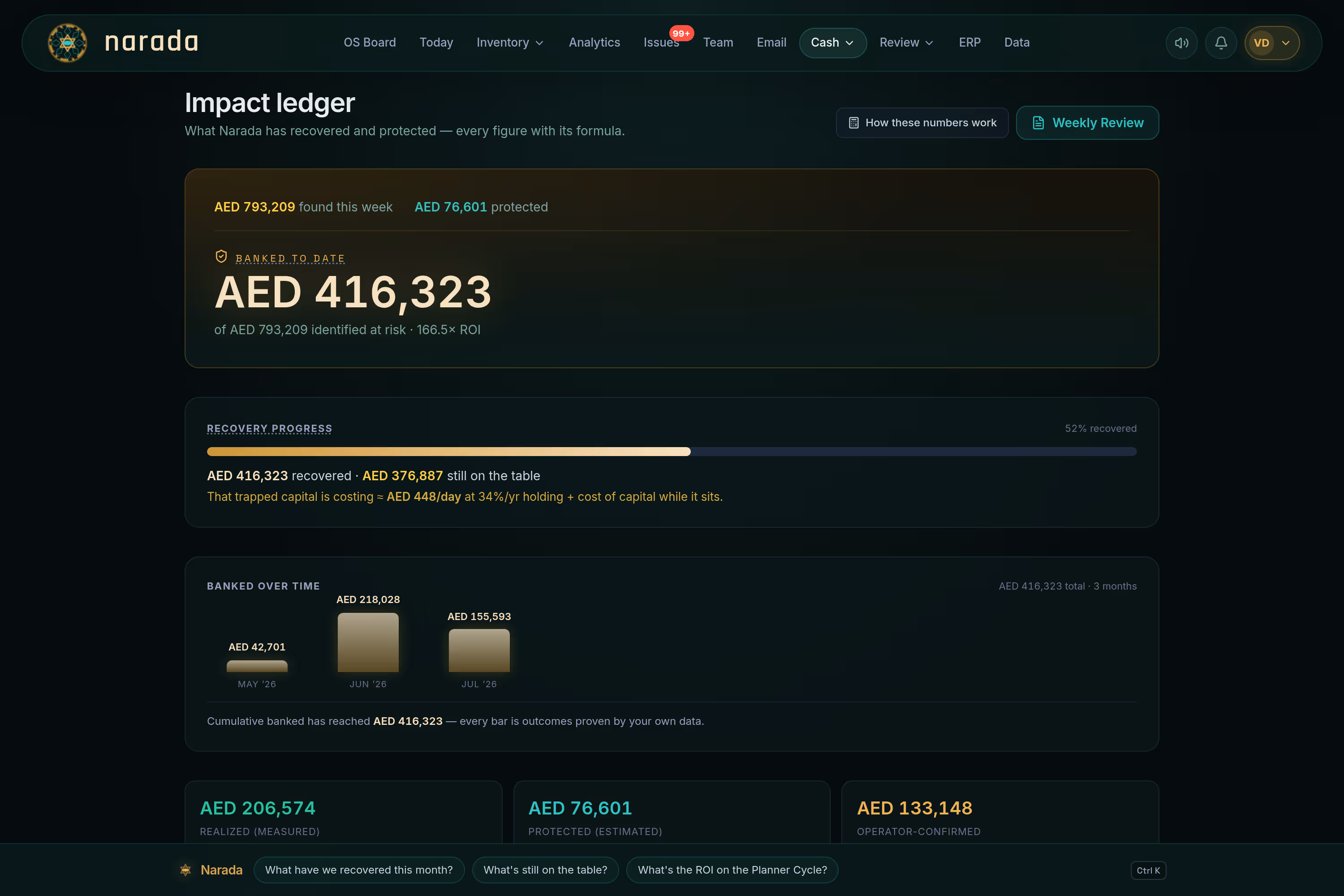Image resolution: width=1344 pixels, height=896 pixels.
Task: Click the Cumulative banked summary sentence
Action: coord(456,721)
